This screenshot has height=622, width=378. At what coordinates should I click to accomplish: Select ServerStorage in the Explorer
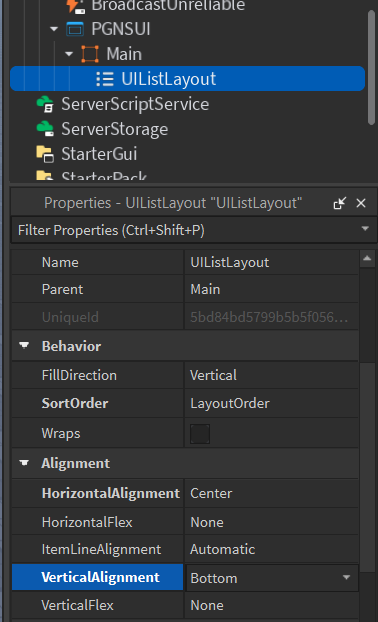[x=114, y=129]
